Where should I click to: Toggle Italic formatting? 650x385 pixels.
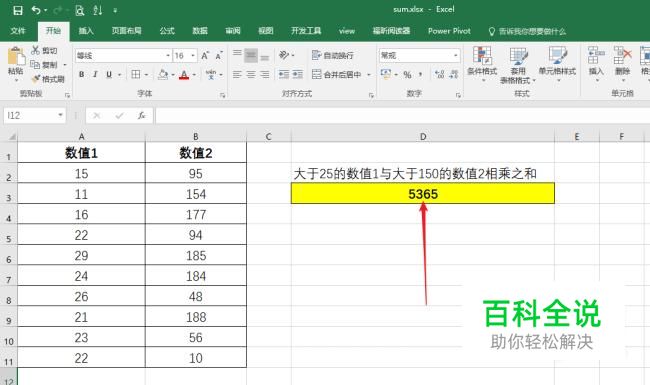coord(95,75)
